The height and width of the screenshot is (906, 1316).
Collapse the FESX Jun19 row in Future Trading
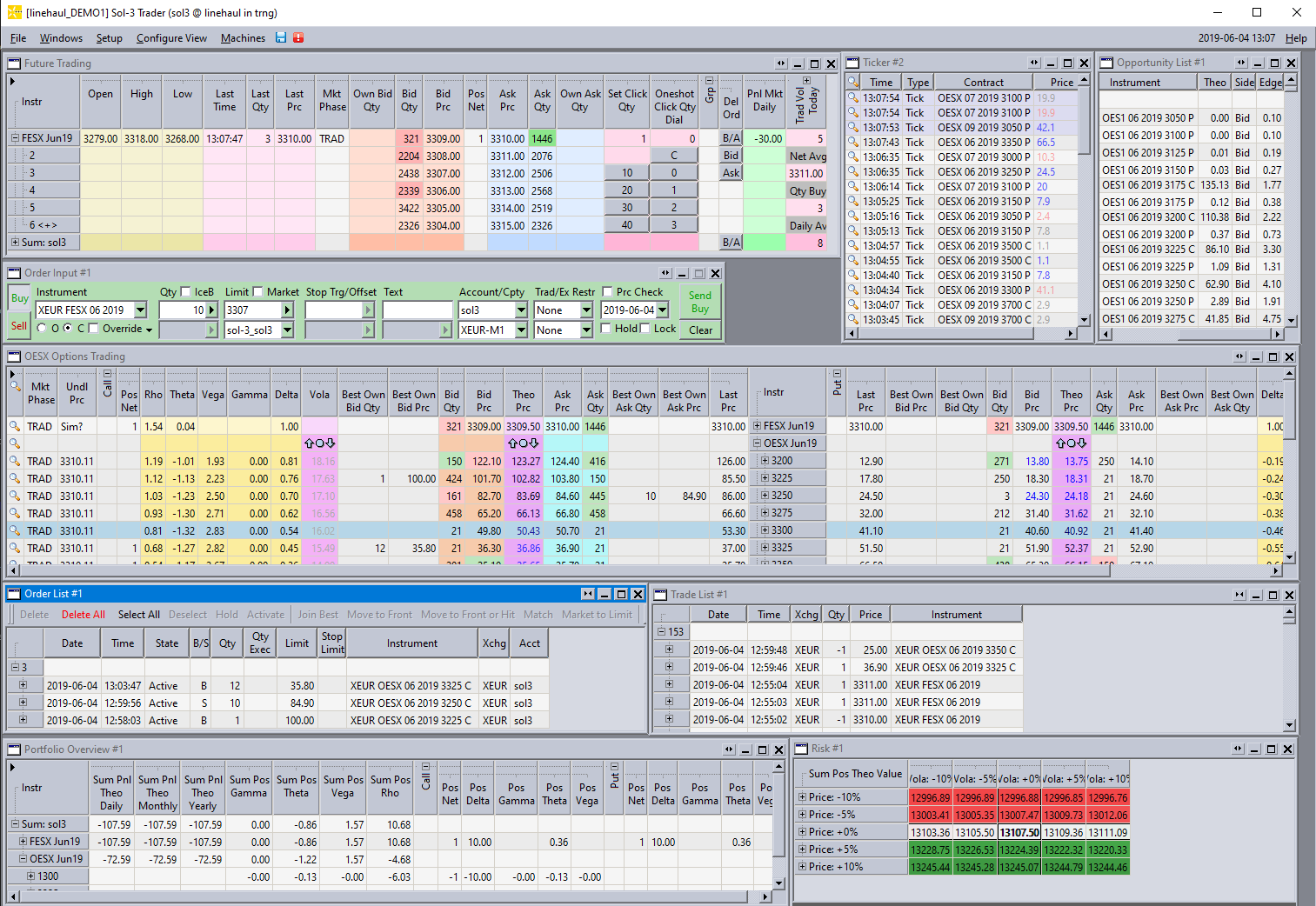tap(15, 138)
